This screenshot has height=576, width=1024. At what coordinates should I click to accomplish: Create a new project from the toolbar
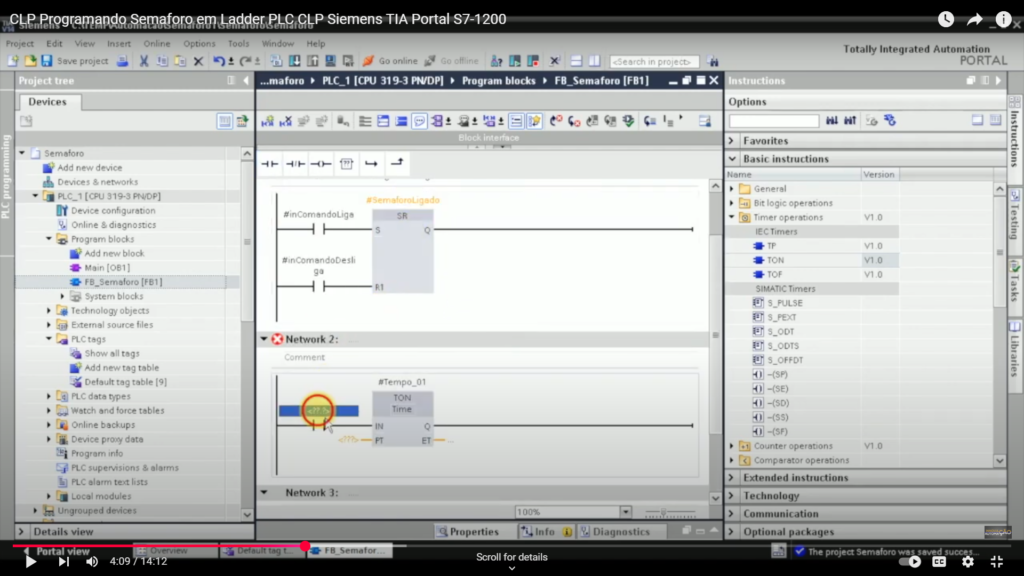(12, 61)
